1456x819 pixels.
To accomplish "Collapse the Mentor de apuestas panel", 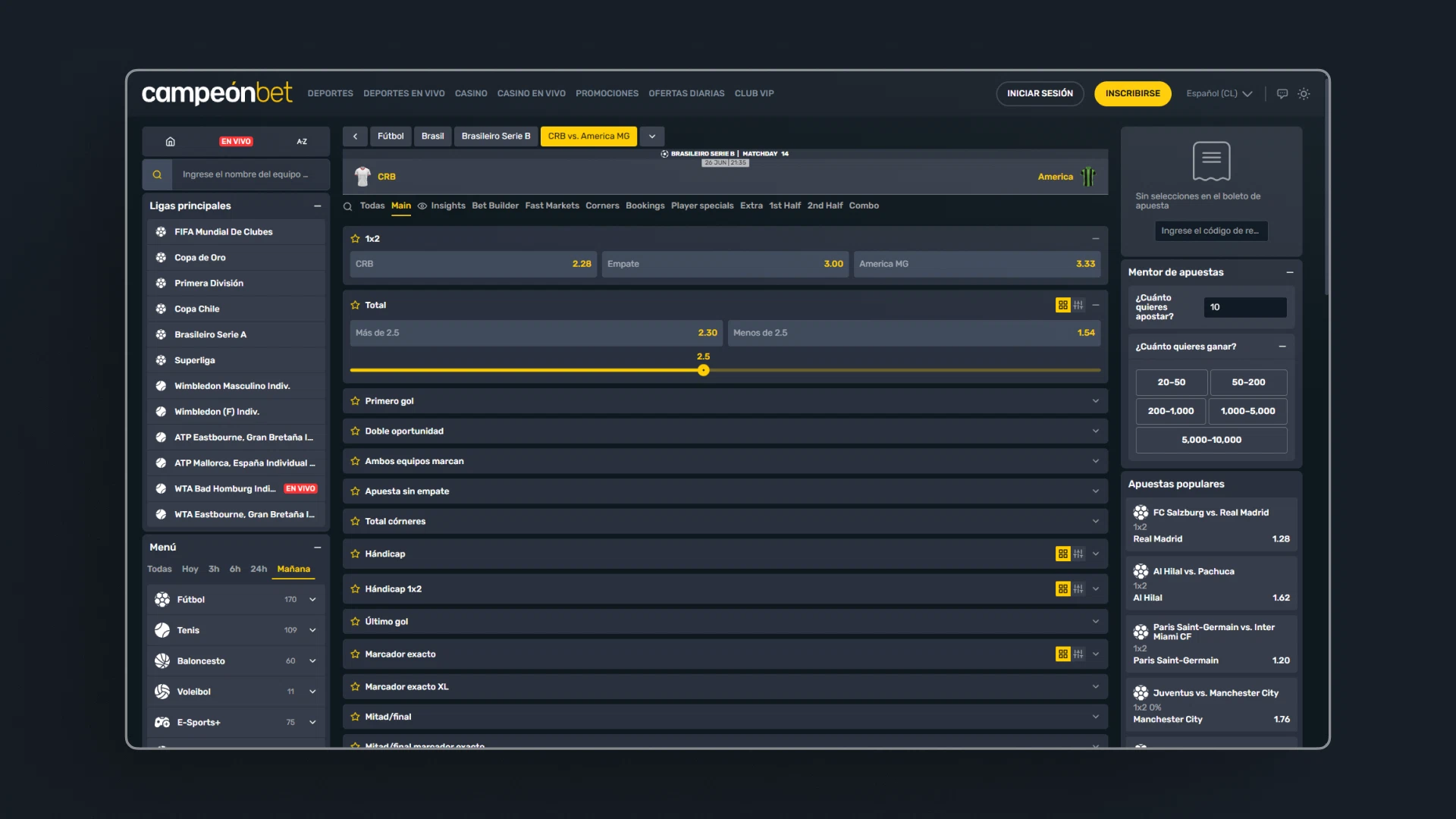I will tap(1290, 272).
